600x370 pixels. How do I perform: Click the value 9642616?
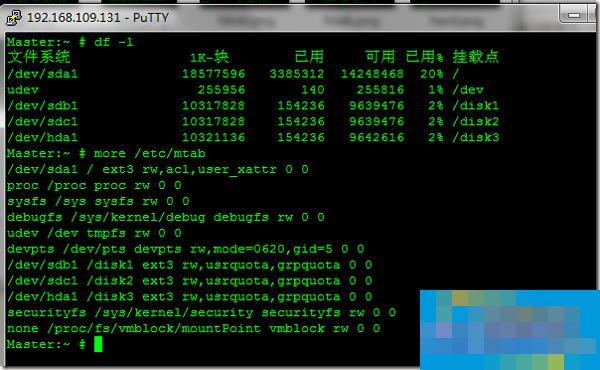tap(376, 137)
